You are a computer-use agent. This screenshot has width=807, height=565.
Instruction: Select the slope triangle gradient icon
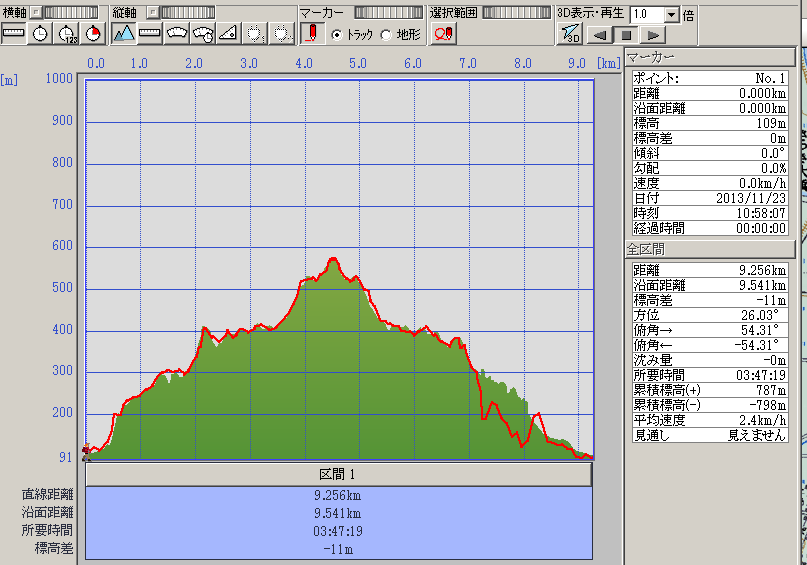228,33
